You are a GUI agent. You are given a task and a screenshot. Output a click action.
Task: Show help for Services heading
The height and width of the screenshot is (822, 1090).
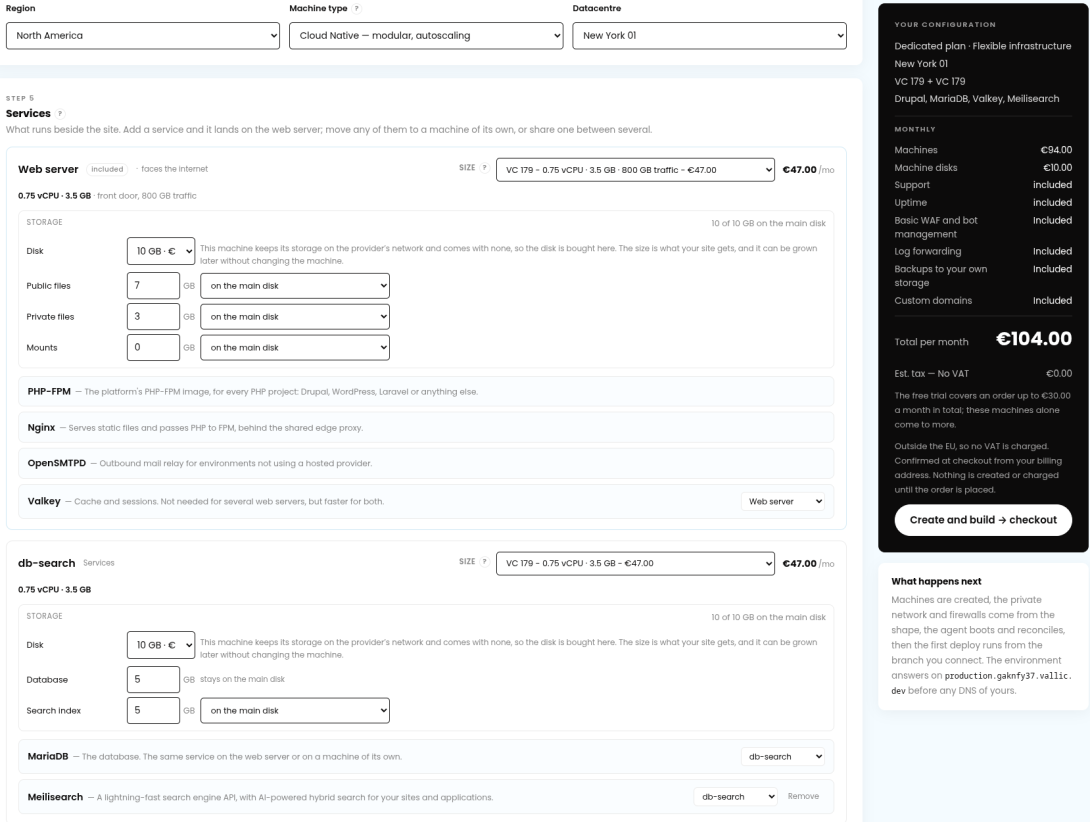click(x=60, y=113)
